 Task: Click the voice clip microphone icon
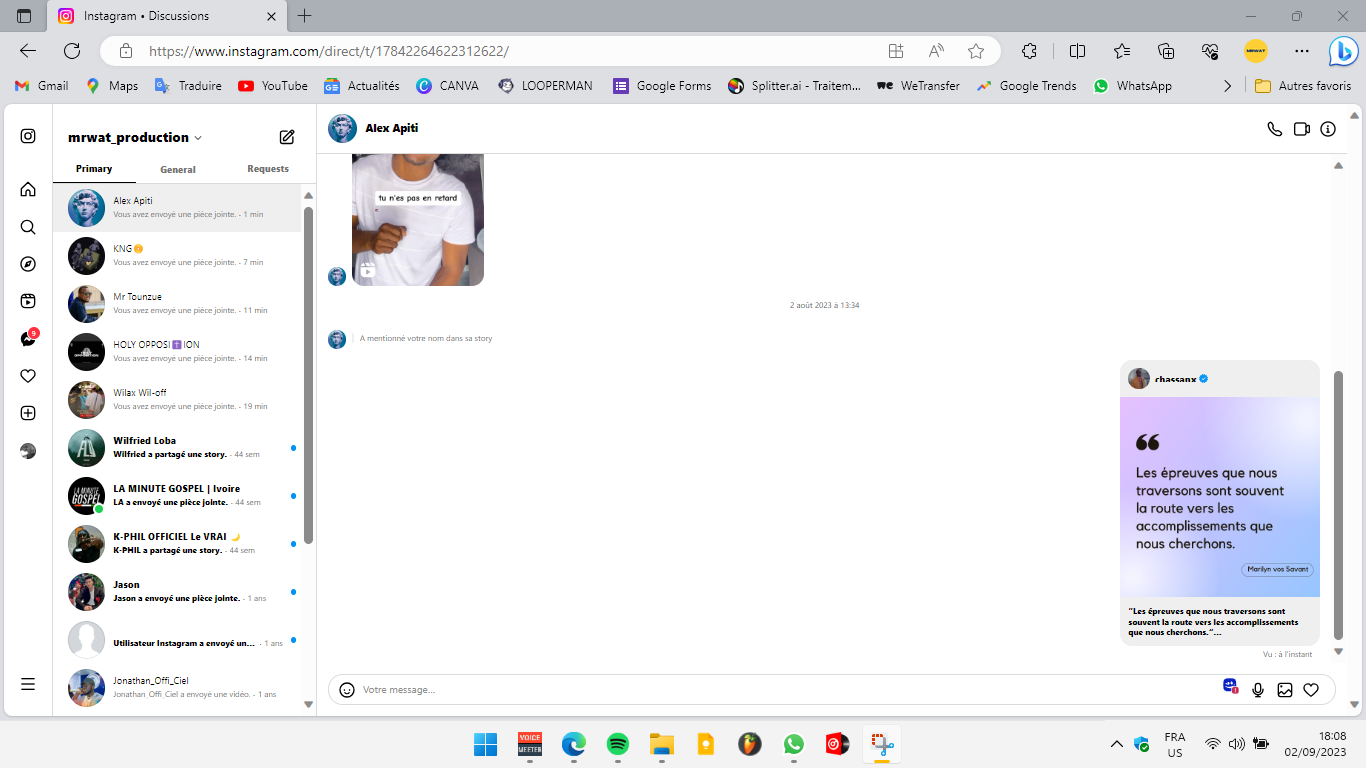coord(1258,690)
